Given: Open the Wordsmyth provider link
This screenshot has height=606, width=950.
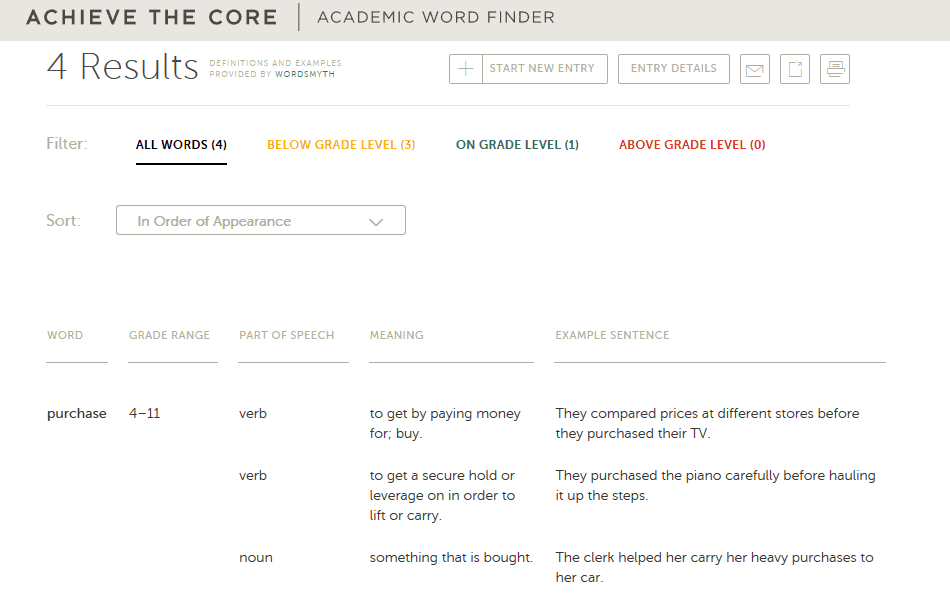Looking at the screenshot, I should click(305, 75).
